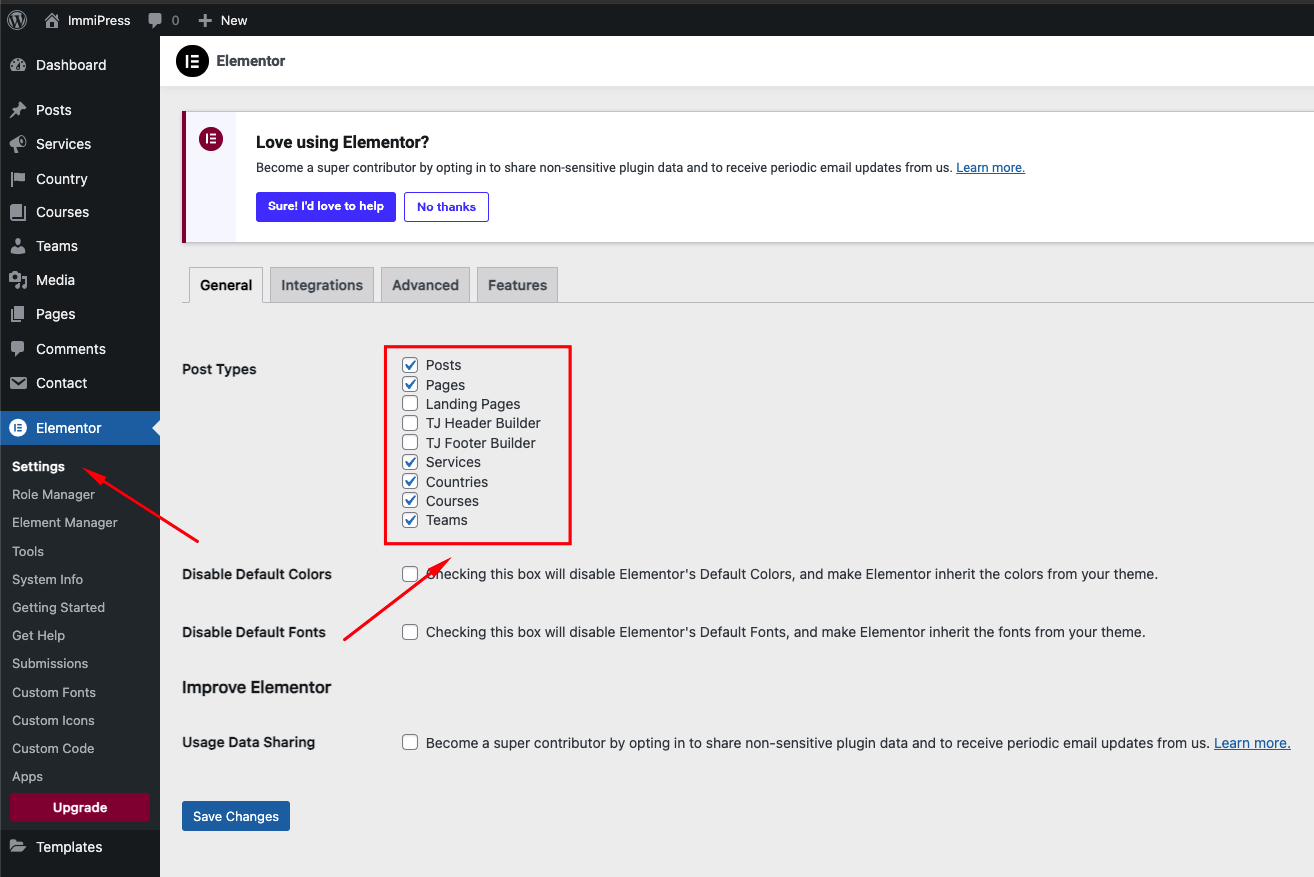Click the Elementor sidebar menu icon
The height and width of the screenshot is (877, 1314).
pos(18,428)
